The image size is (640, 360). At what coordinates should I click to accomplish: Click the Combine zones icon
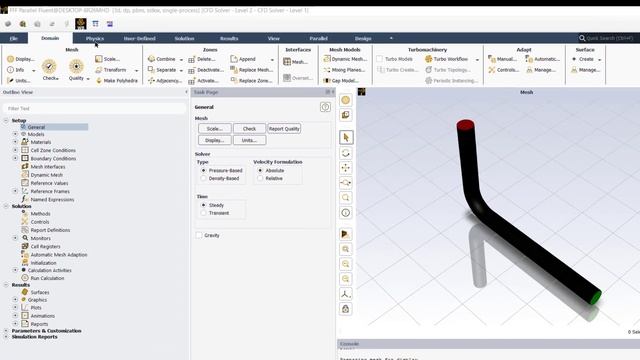pyautogui.click(x=151, y=59)
